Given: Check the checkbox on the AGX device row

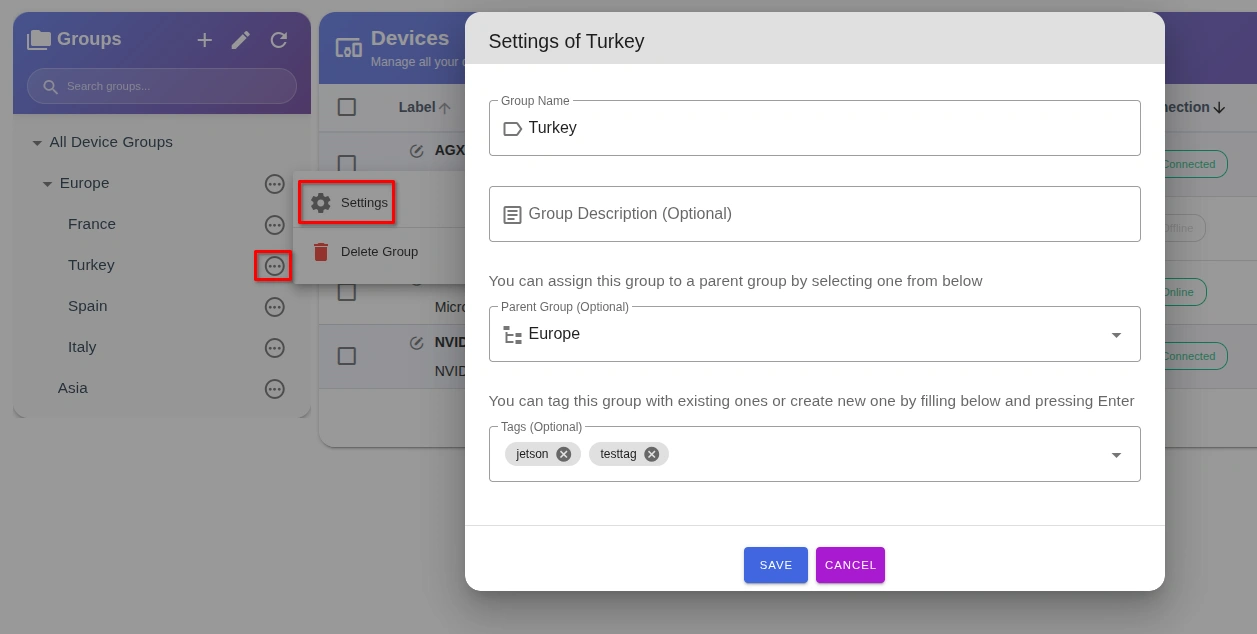Looking at the screenshot, I should pos(346,164).
